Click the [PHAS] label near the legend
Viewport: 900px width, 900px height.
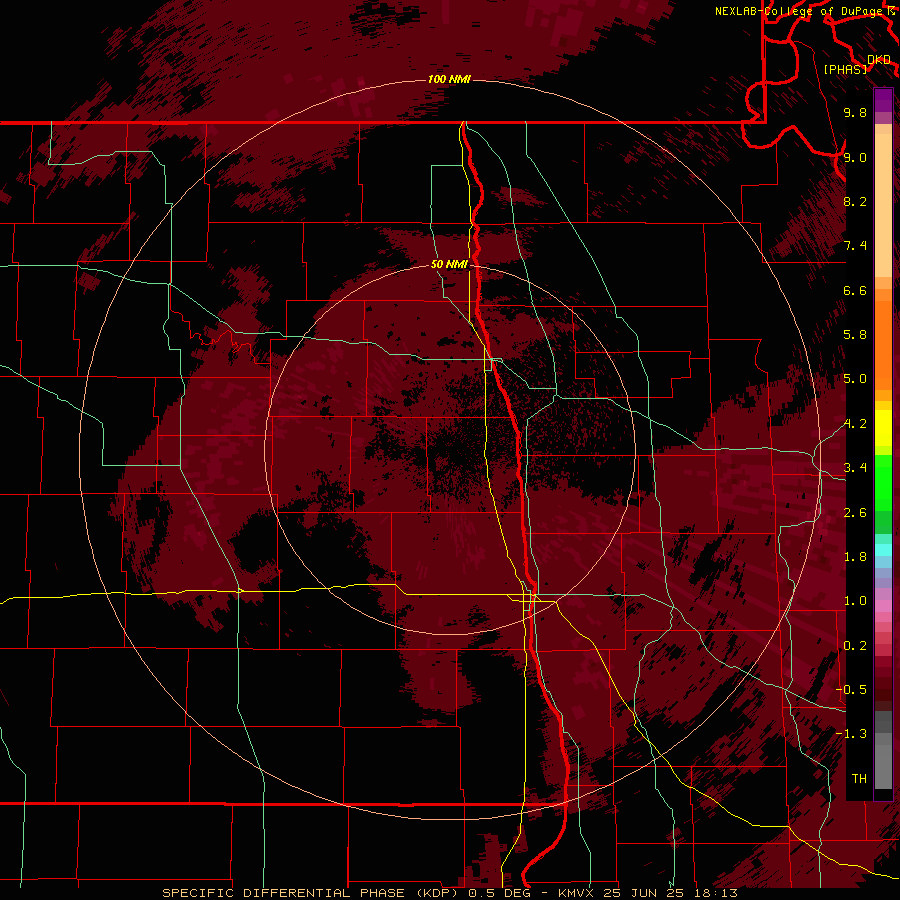pyautogui.click(x=845, y=69)
